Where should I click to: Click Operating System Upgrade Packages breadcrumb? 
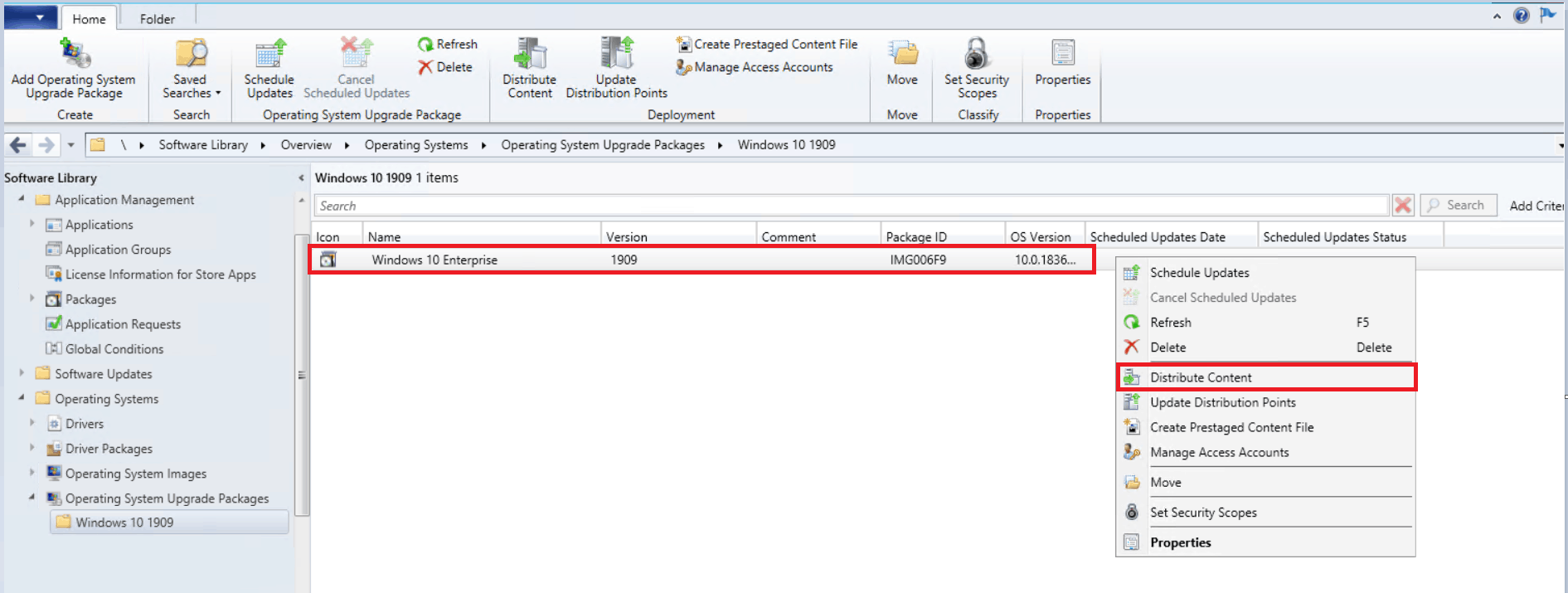(x=603, y=144)
